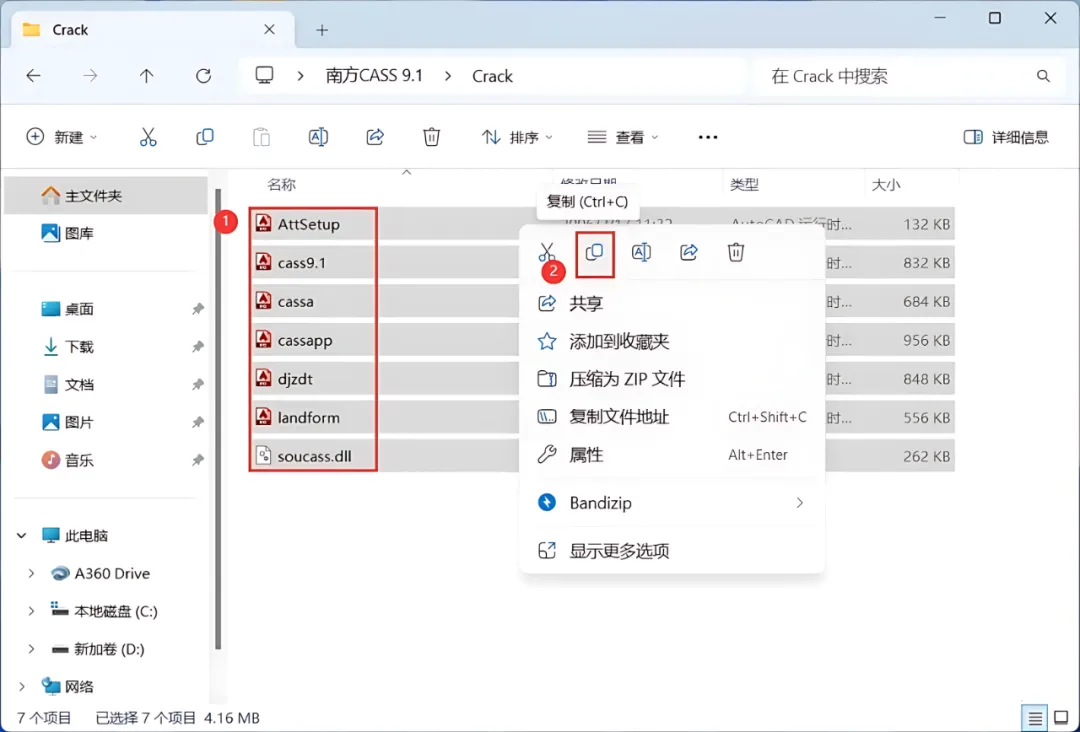
Task: Expand the 本地磁盘 (C:) tree node
Action: tap(31, 611)
